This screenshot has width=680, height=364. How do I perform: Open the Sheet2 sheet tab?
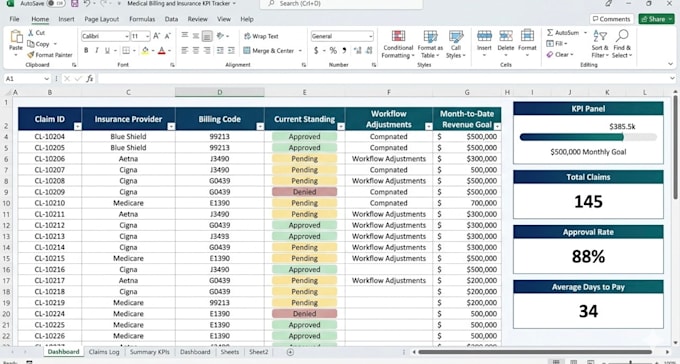(x=259, y=352)
